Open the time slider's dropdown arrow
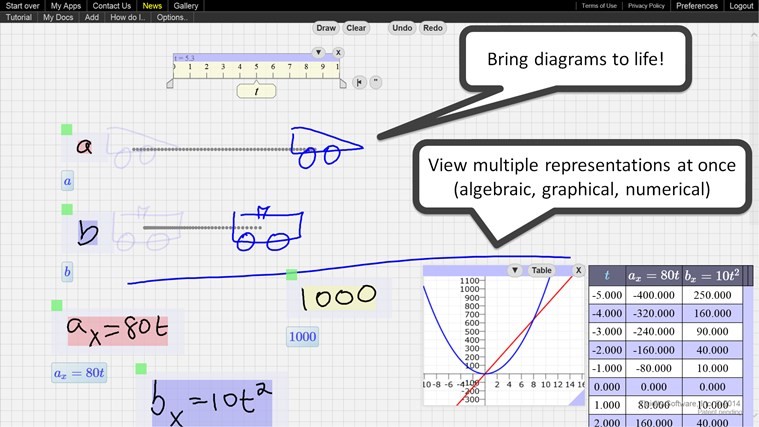The image size is (759, 427). click(318, 52)
